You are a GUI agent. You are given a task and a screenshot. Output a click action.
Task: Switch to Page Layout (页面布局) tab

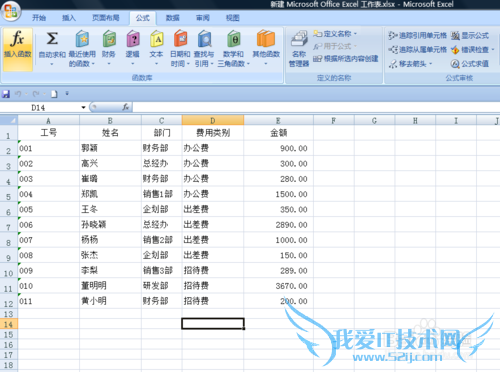[x=105, y=18]
